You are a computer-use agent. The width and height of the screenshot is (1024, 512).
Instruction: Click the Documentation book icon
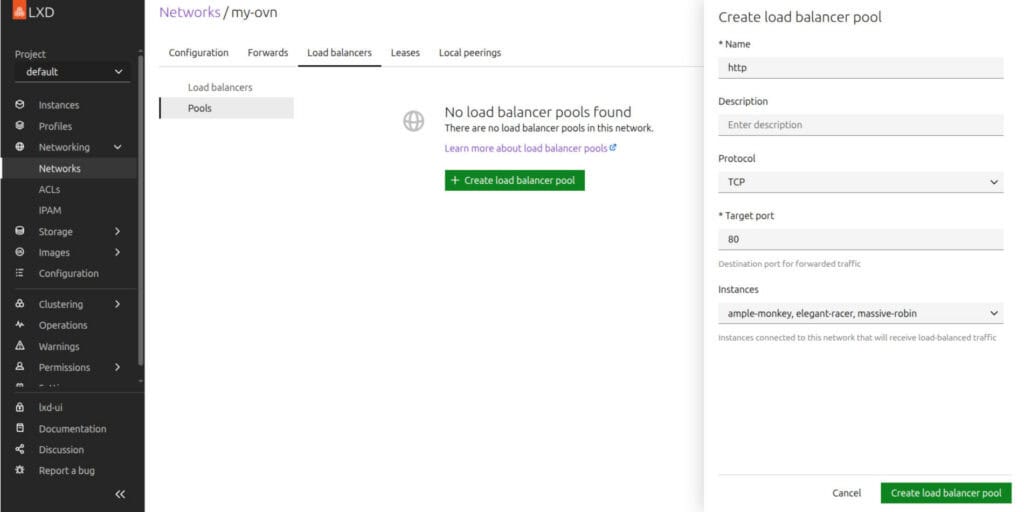click(20, 428)
